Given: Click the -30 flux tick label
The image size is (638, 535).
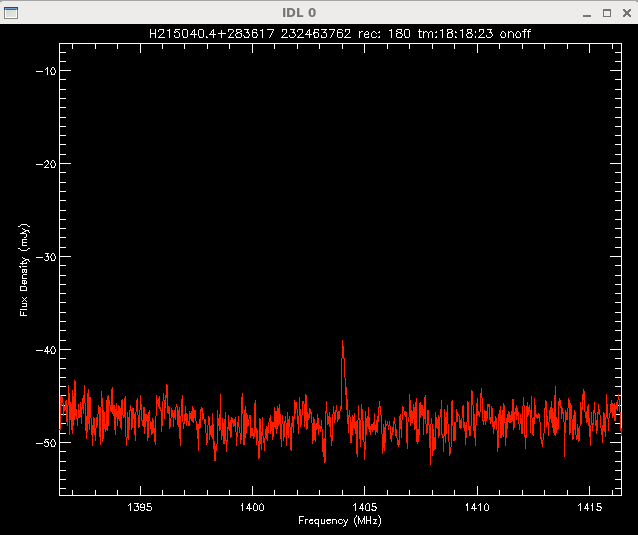Looking at the screenshot, I should (45, 257).
